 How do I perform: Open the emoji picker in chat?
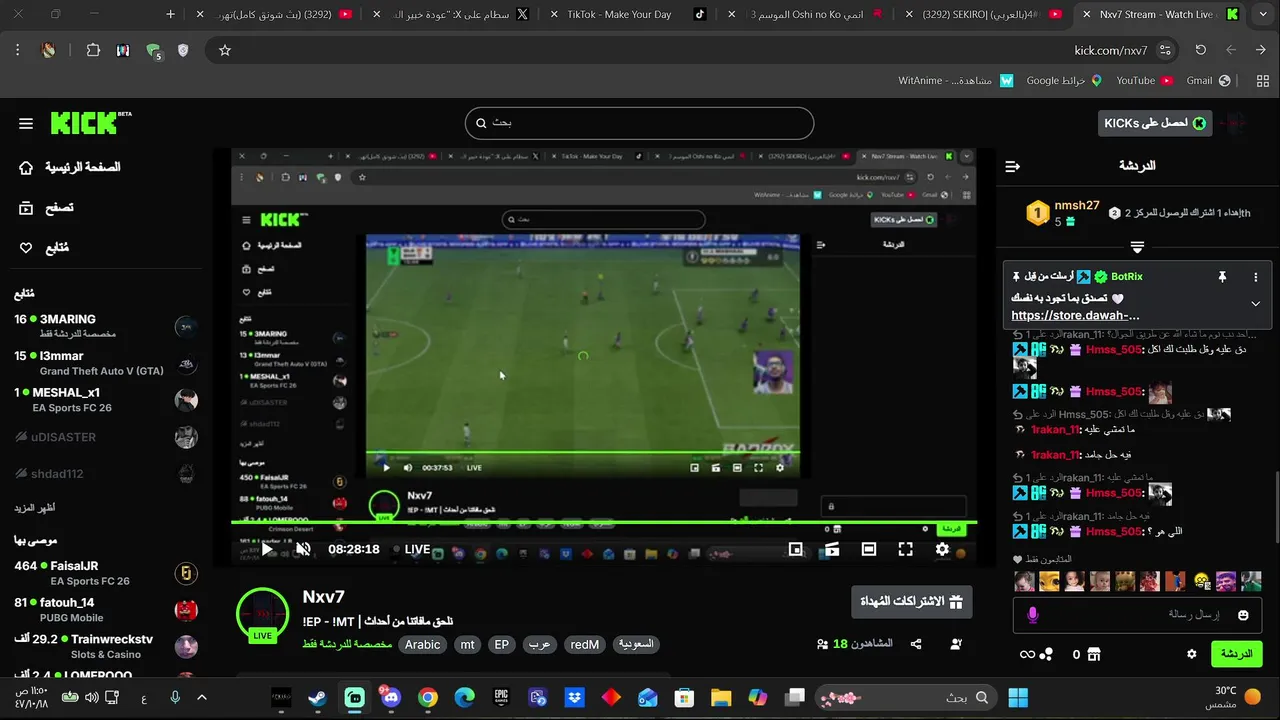pyautogui.click(x=1243, y=615)
